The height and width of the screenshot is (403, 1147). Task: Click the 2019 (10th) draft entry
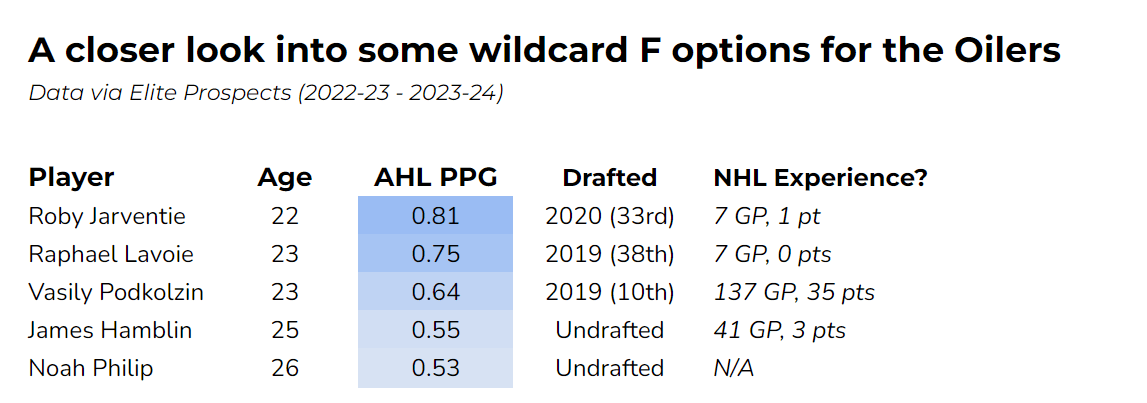609,292
